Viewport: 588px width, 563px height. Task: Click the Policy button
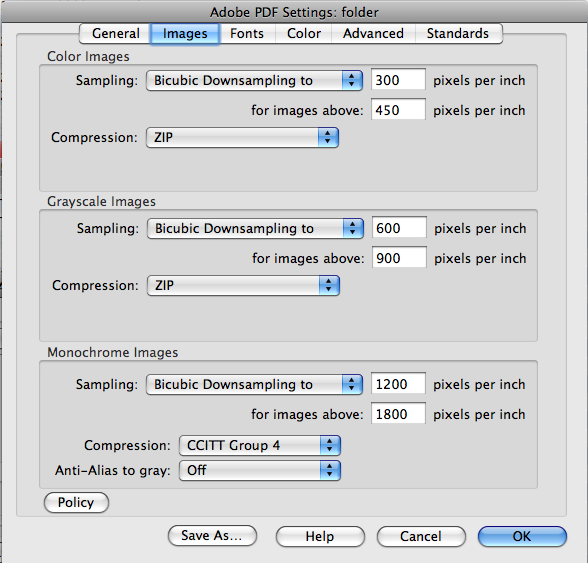[x=76, y=503]
